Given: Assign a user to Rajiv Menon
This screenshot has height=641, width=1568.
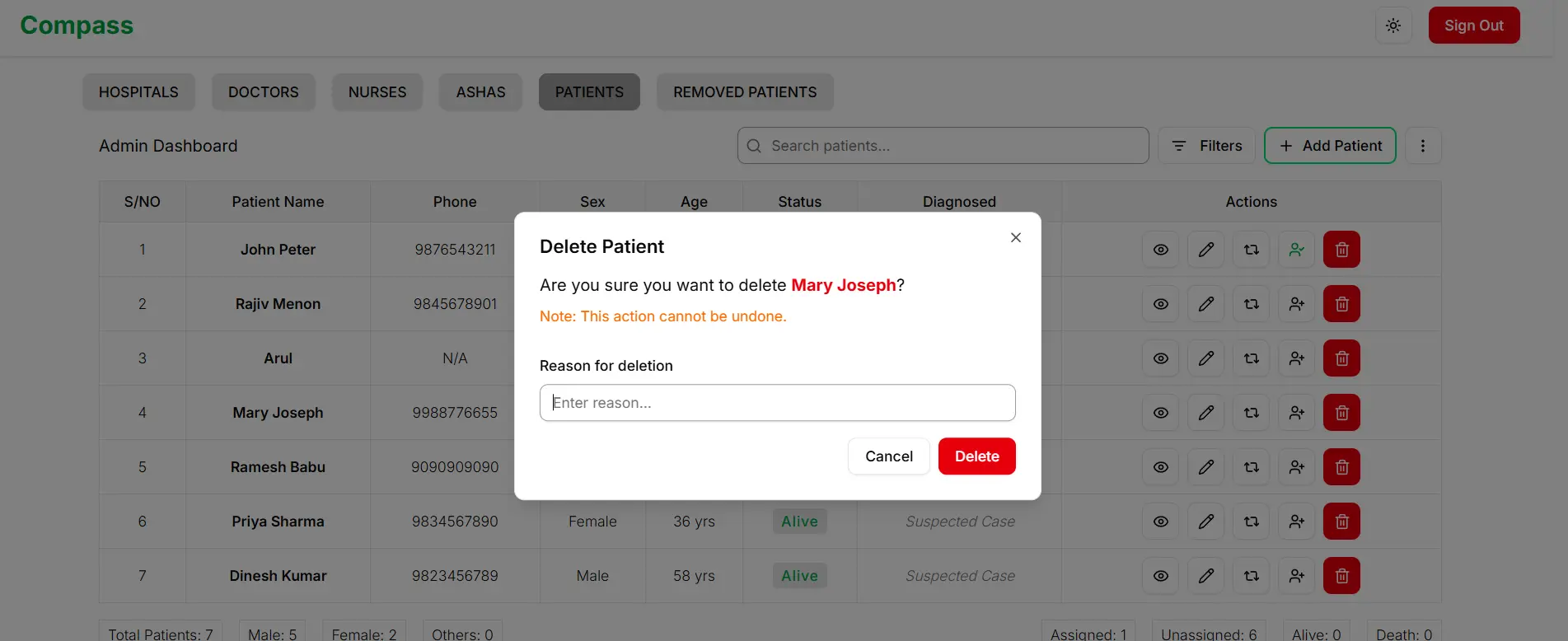Looking at the screenshot, I should click(x=1297, y=304).
